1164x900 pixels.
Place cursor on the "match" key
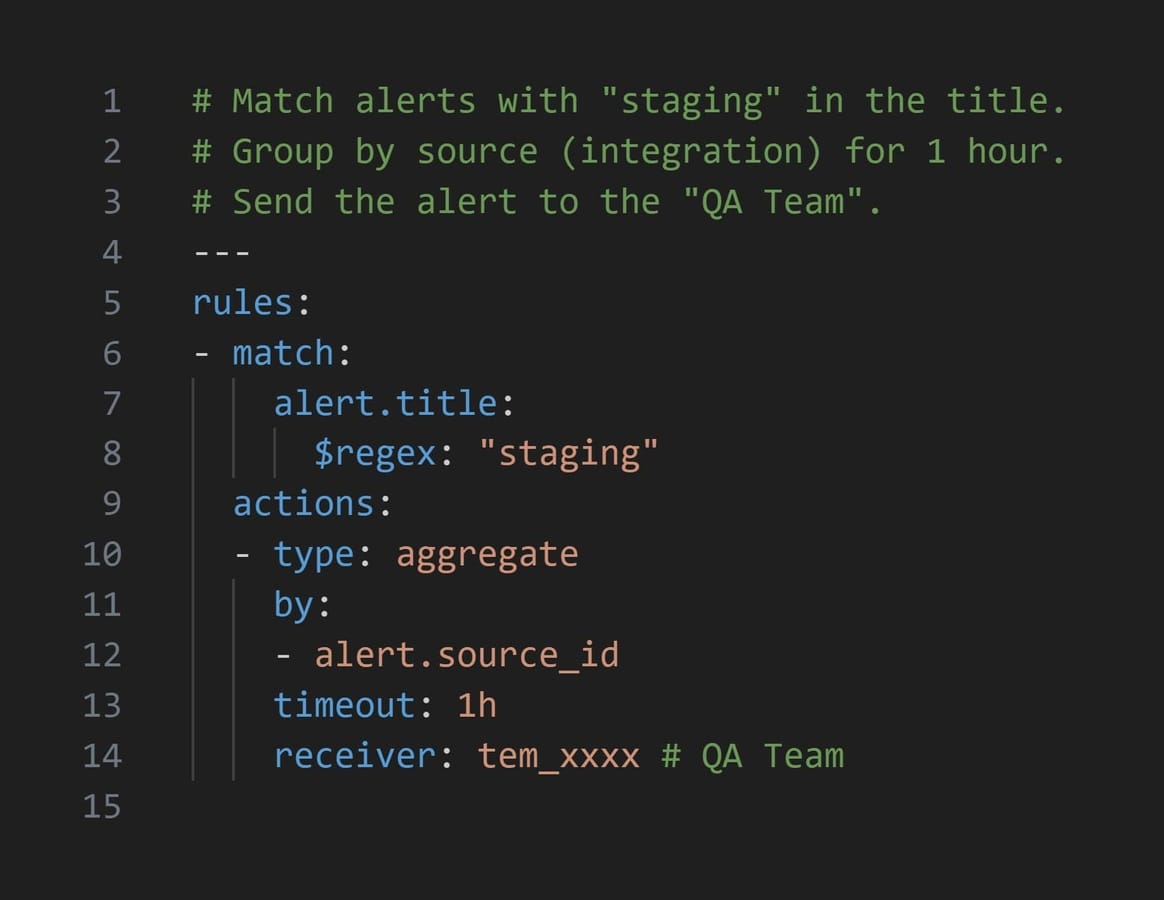coord(283,352)
